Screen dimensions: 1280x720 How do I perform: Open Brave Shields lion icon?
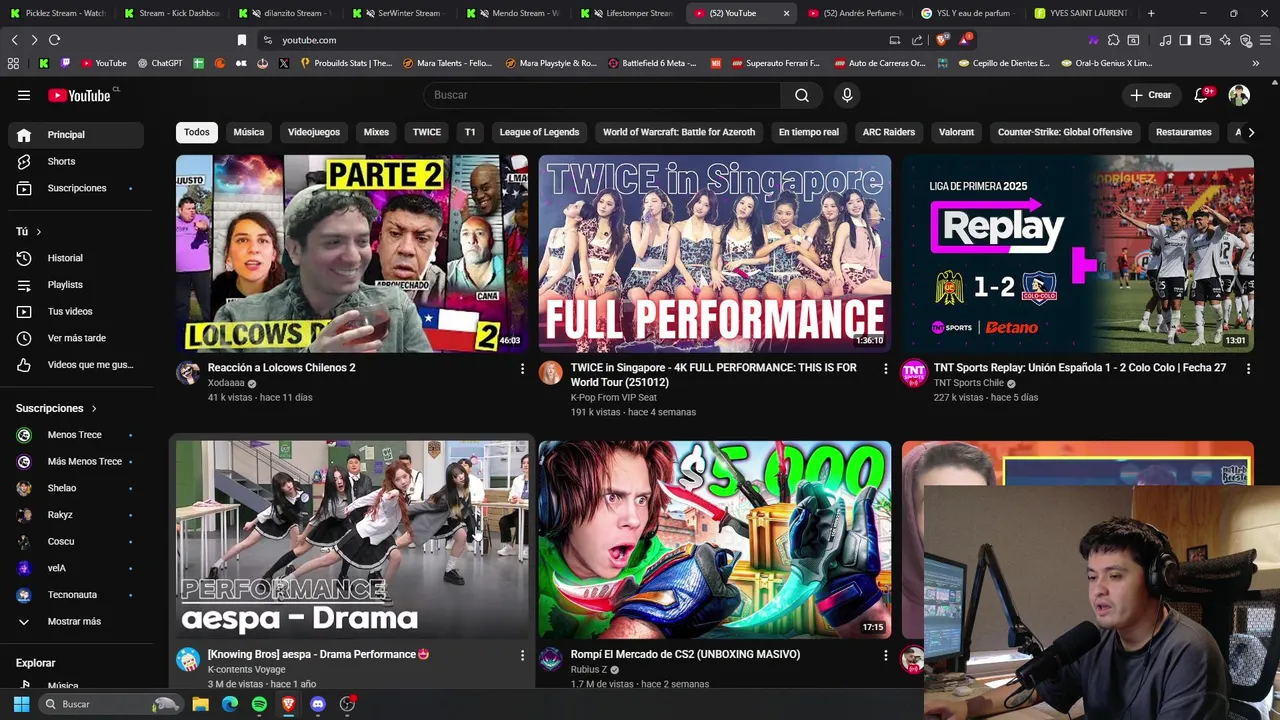pos(941,40)
